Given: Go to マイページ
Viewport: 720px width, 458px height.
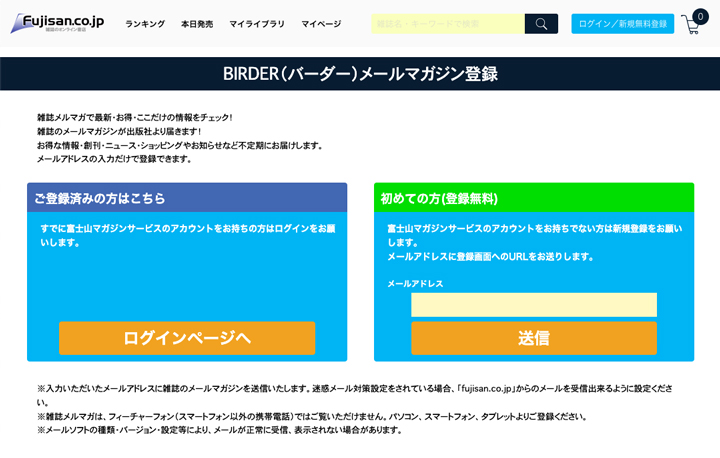Looking at the screenshot, I should (321, 24).
